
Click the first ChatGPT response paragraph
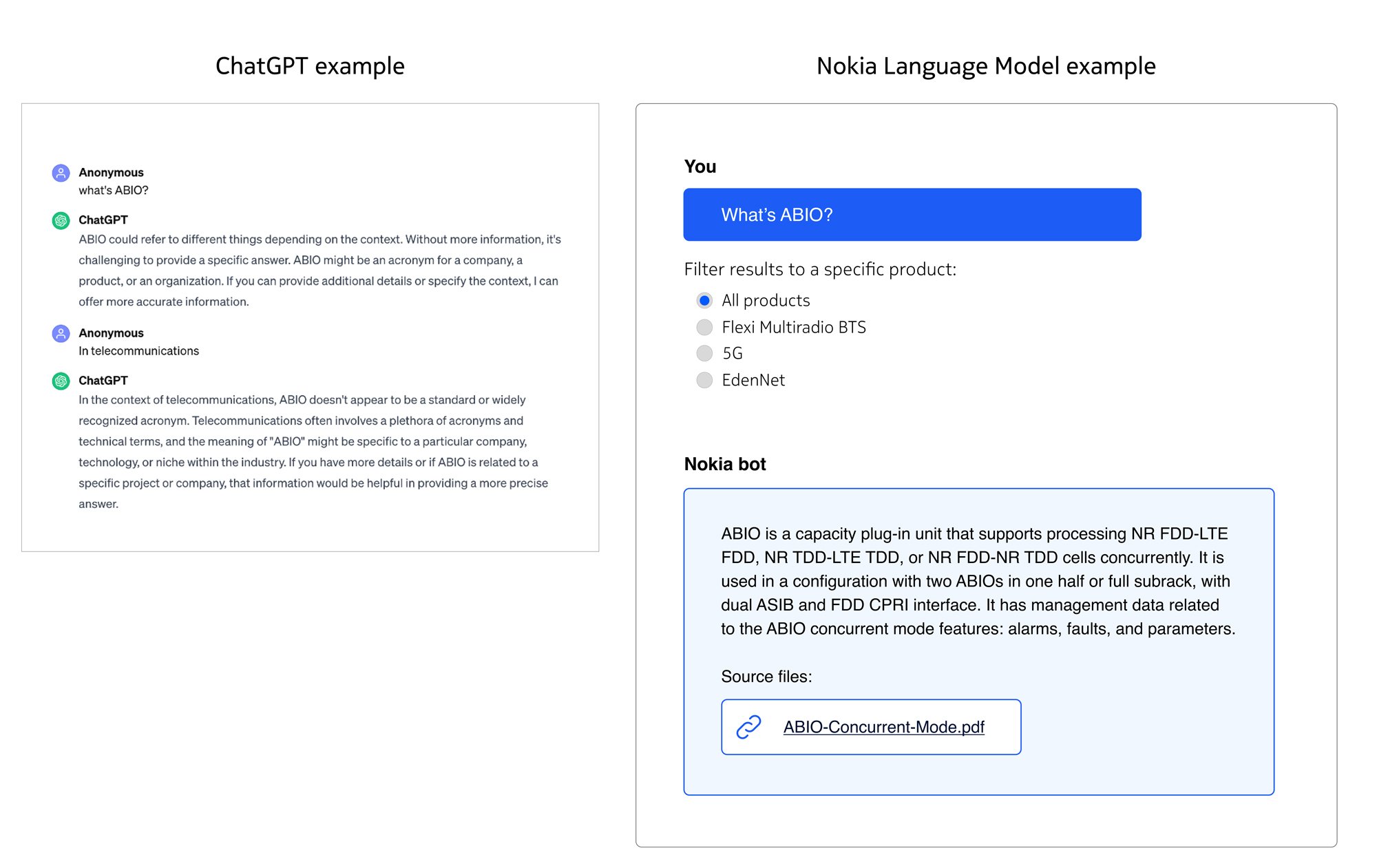(x=319, y=271)
